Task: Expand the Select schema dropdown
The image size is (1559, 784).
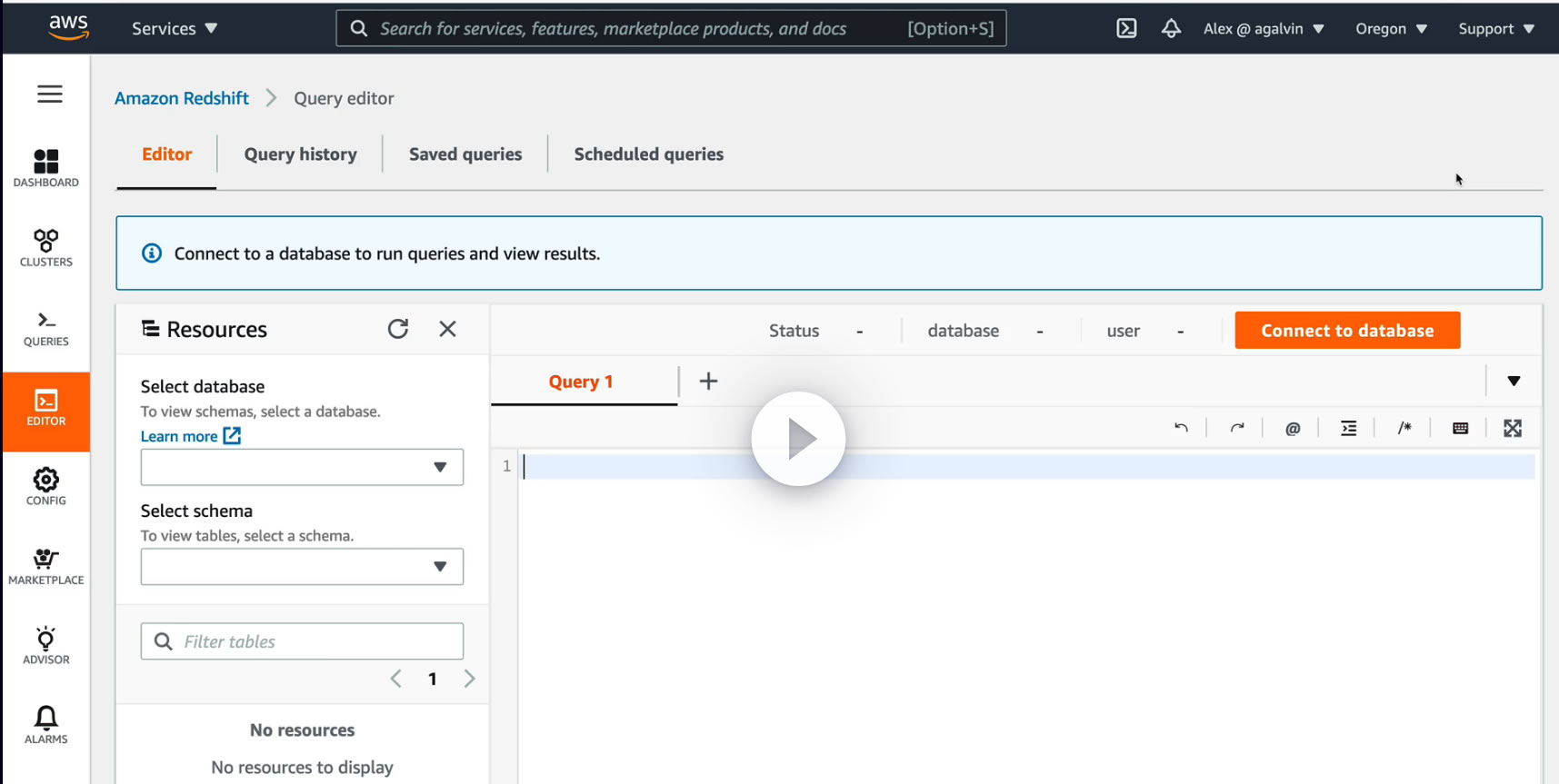Action: 302,567
